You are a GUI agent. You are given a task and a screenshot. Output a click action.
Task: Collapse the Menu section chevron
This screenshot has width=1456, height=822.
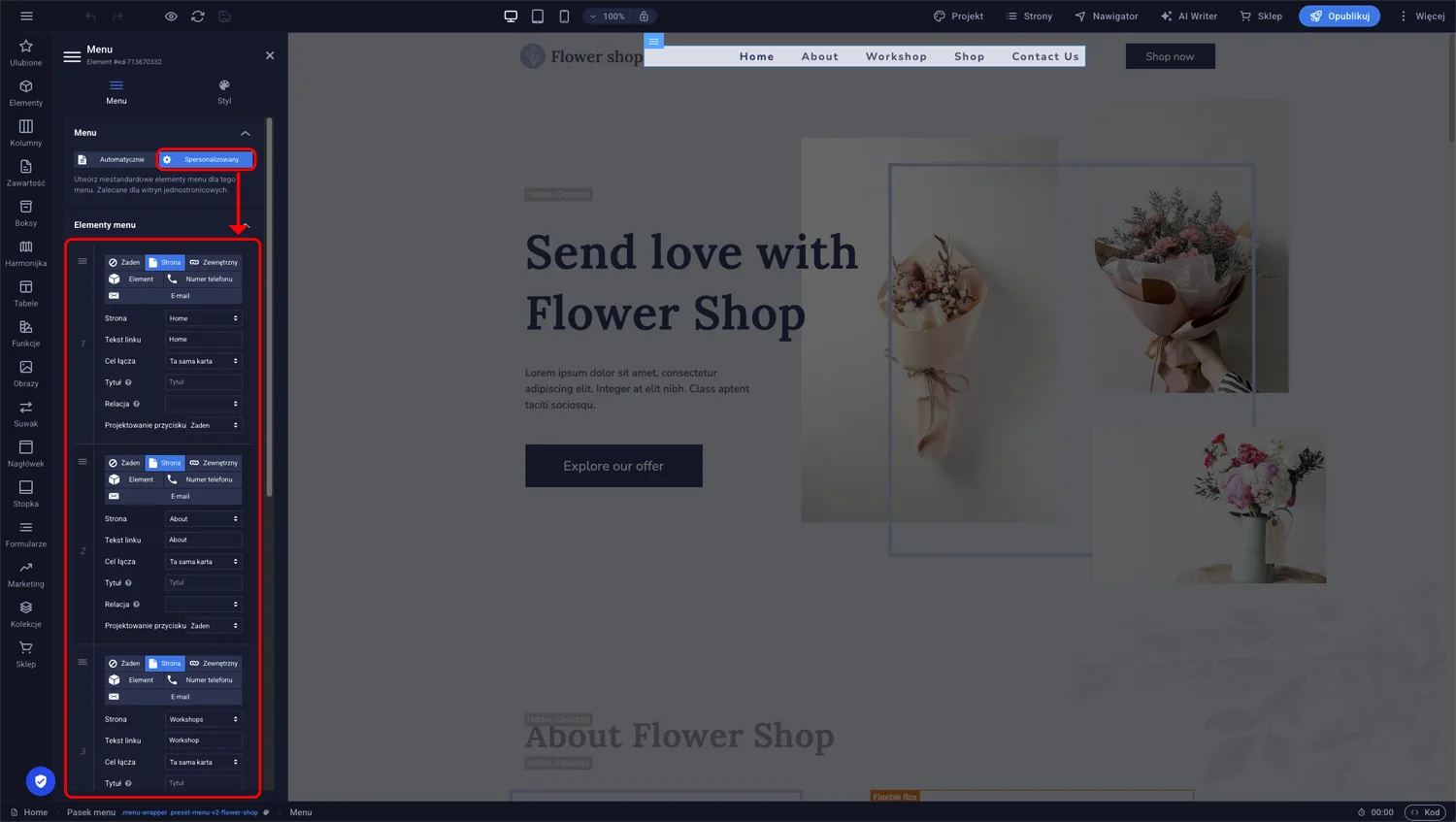tap(245, 133)
